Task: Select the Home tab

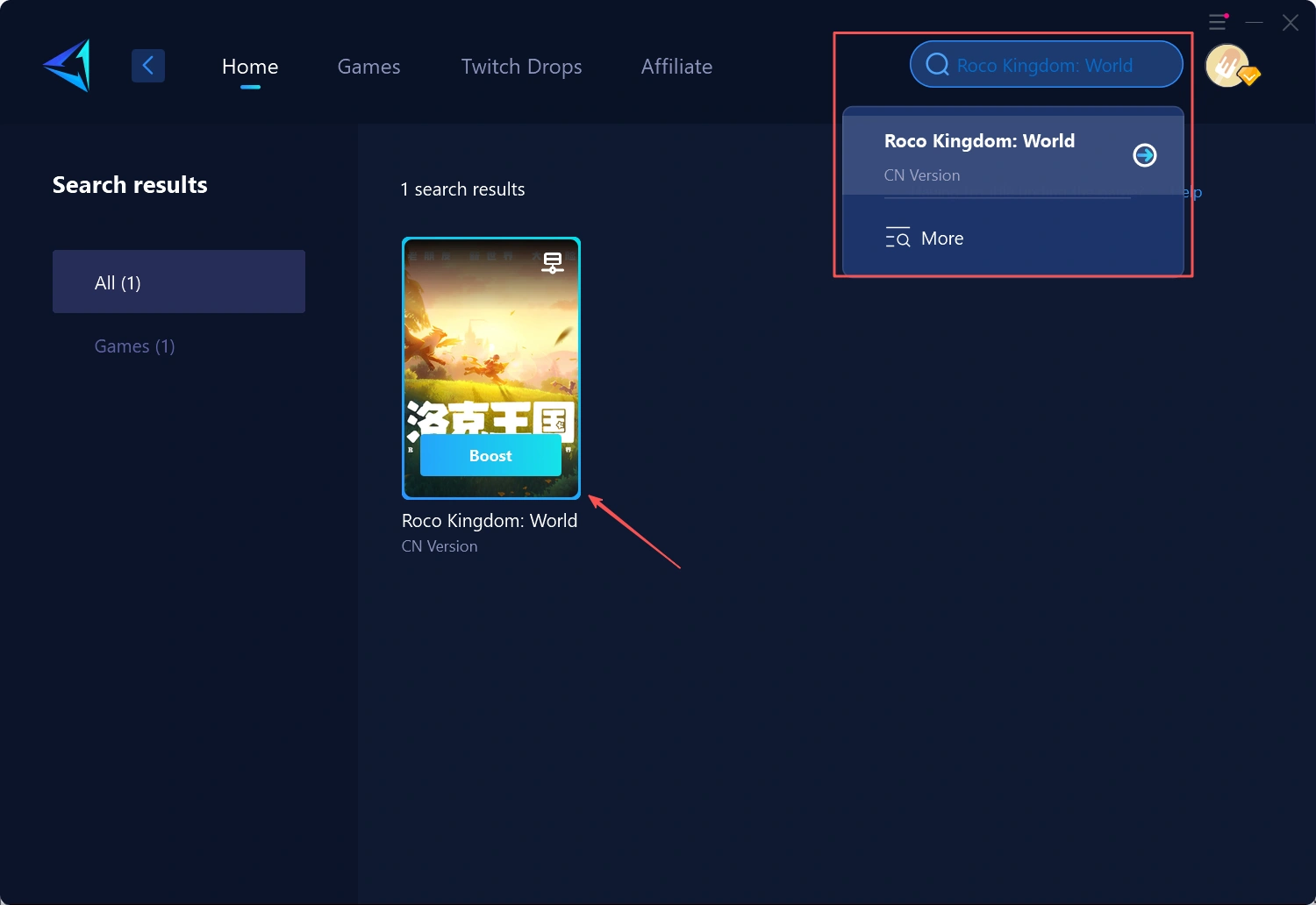Action: pos(250,66)
